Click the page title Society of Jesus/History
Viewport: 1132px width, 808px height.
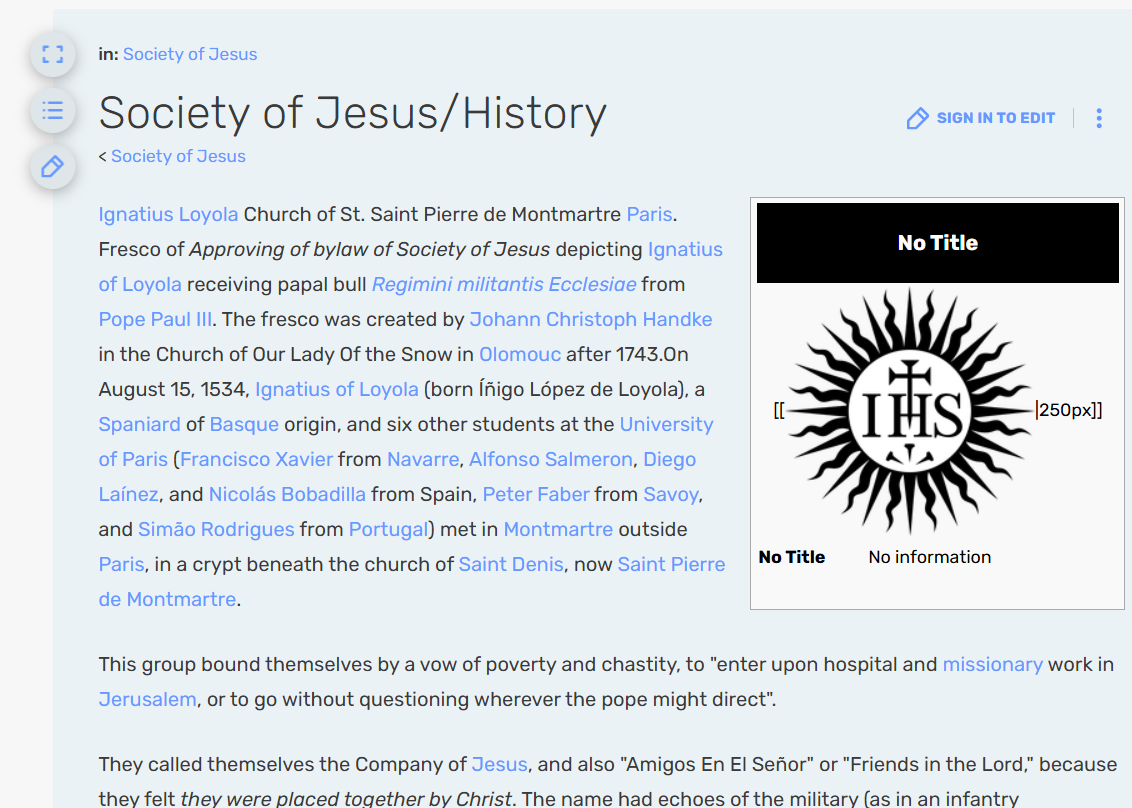click(352, 113)
